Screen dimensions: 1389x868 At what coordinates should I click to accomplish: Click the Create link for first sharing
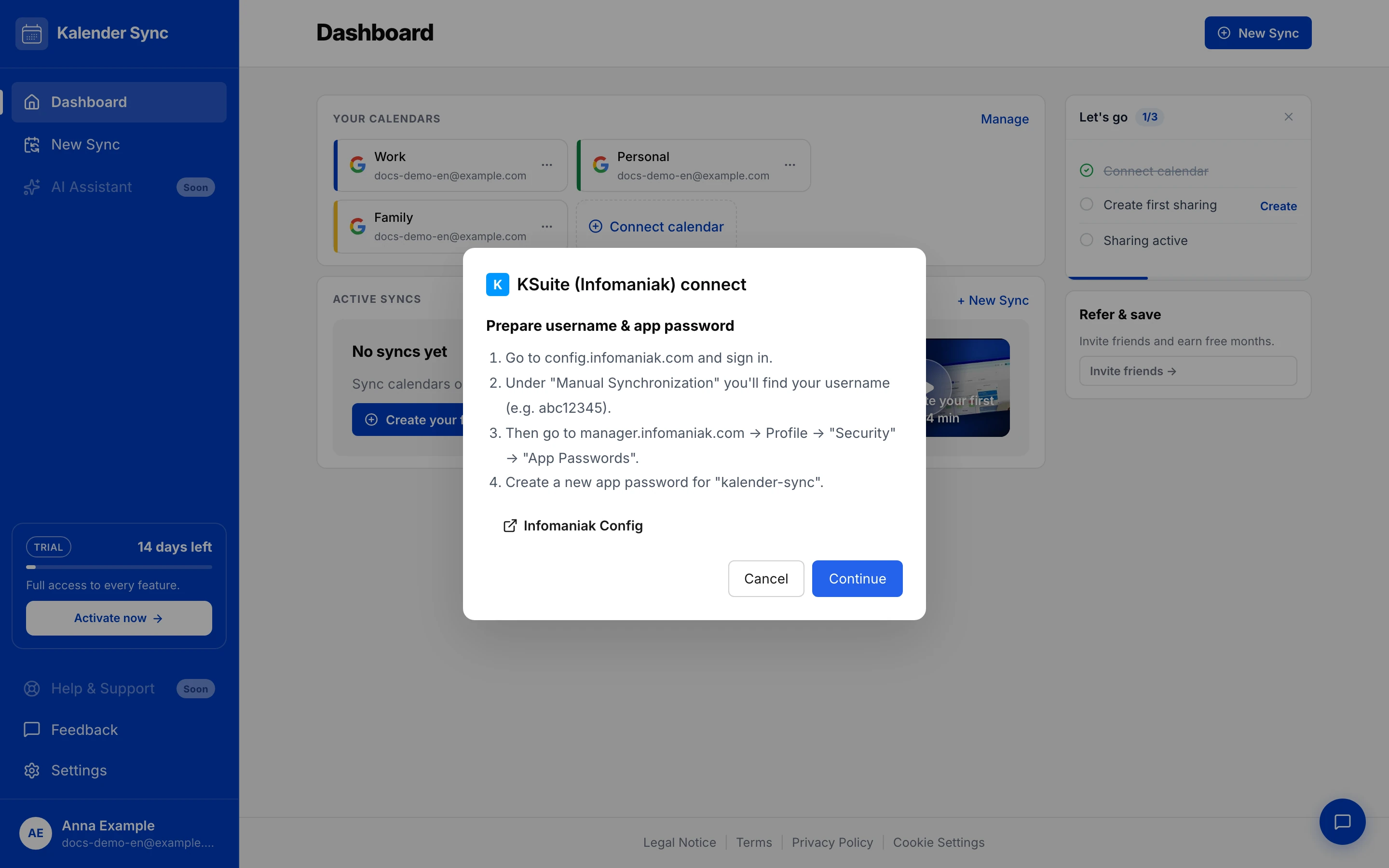click(x=1278, y=206)
